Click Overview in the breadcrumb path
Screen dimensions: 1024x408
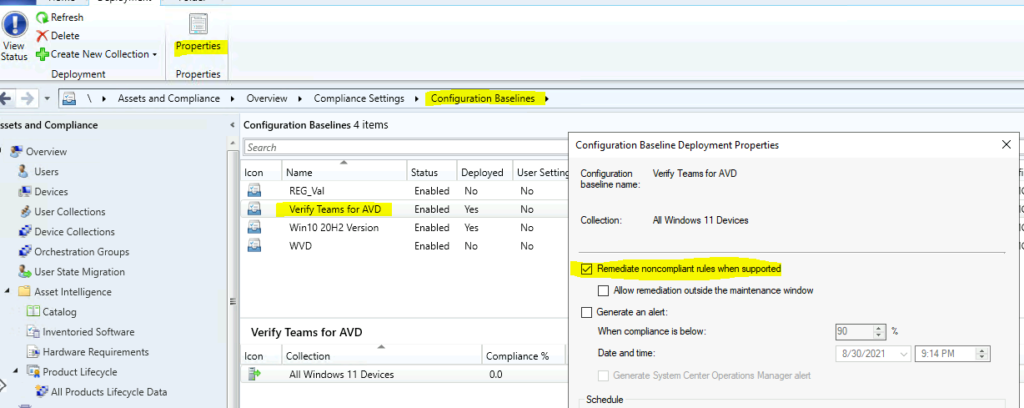click(x=266, y=99)
